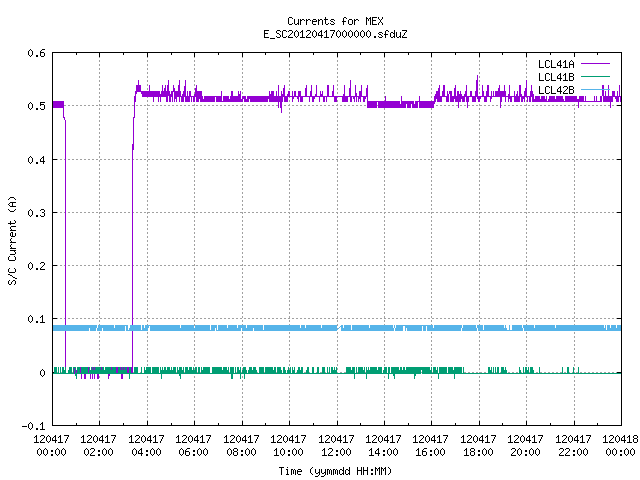
Task: Click the blue LCL42B gap near 12:00
Action: coord(338,328)
